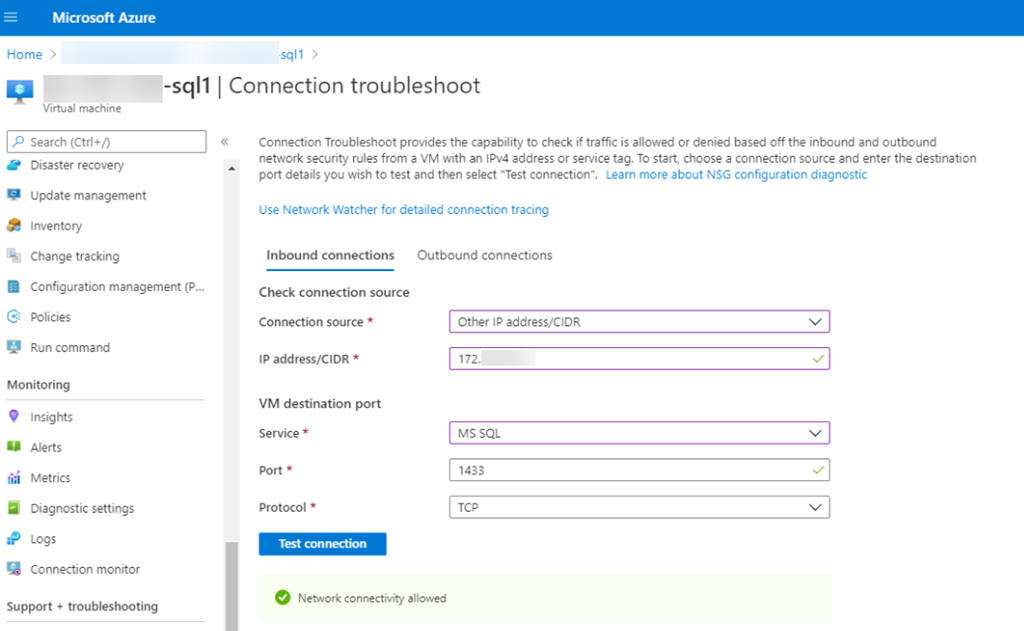
Task: Open the Service dropdown showing MS SQL
Action: coord(639,433)
